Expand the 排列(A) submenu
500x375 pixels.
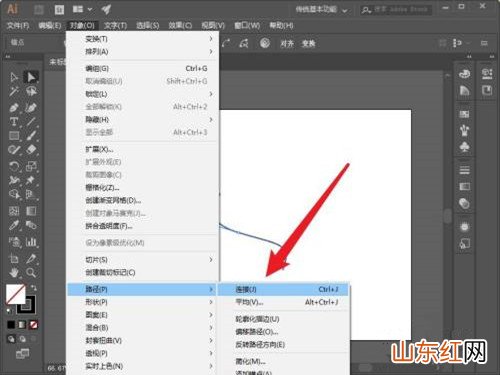point(143,52)
